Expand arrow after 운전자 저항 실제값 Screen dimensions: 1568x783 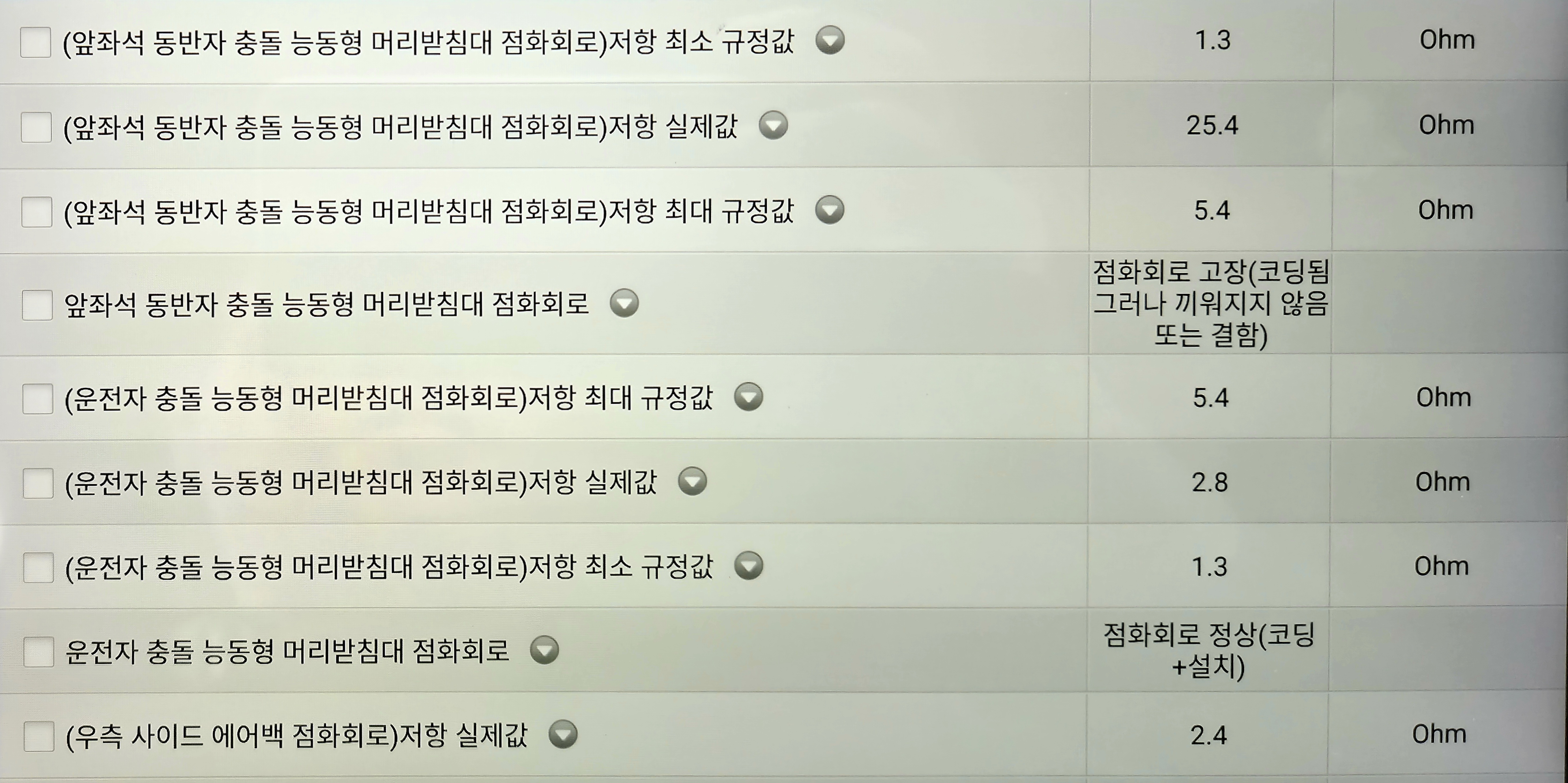click(692, 481)
